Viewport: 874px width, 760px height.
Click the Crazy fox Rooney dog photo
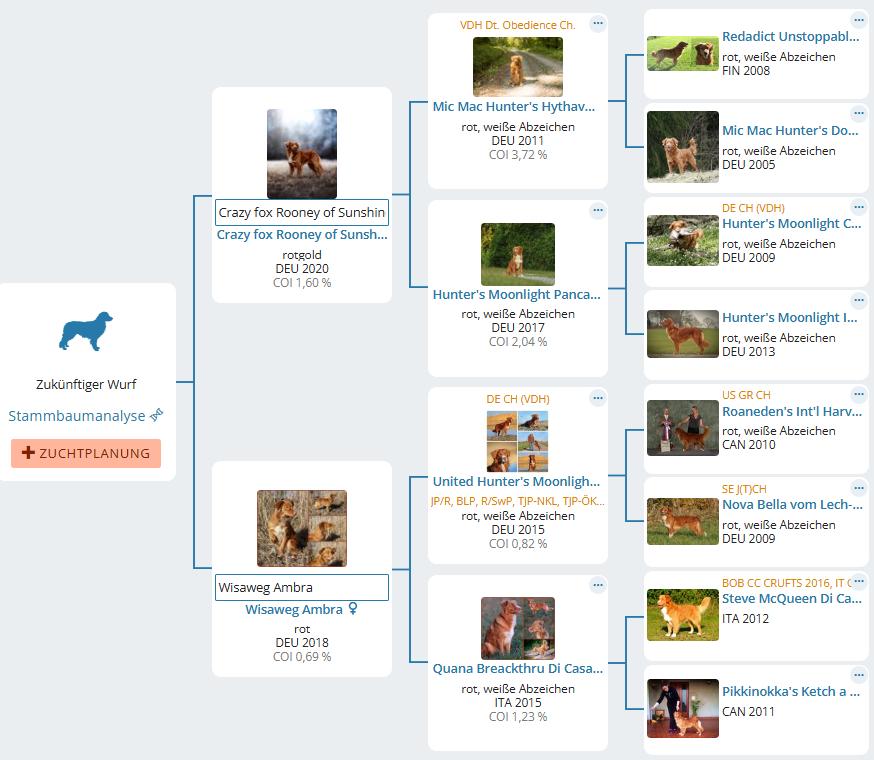(x=302, y=154)
